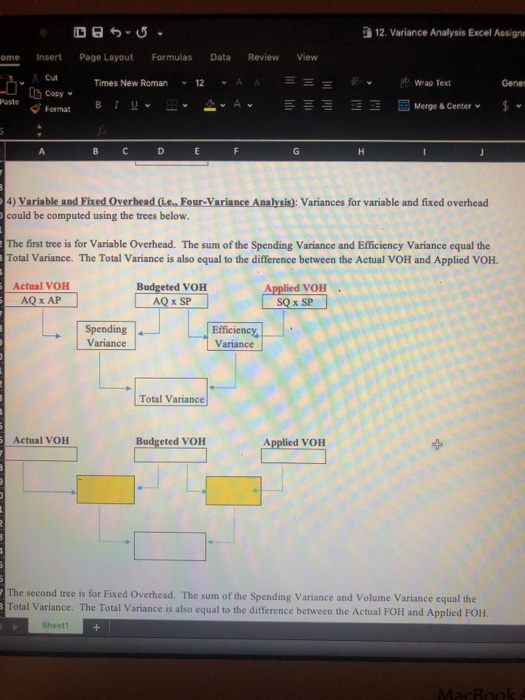The image size is (525, 700).
Task: Decrease the cell indent
Action: click(356, 106)
